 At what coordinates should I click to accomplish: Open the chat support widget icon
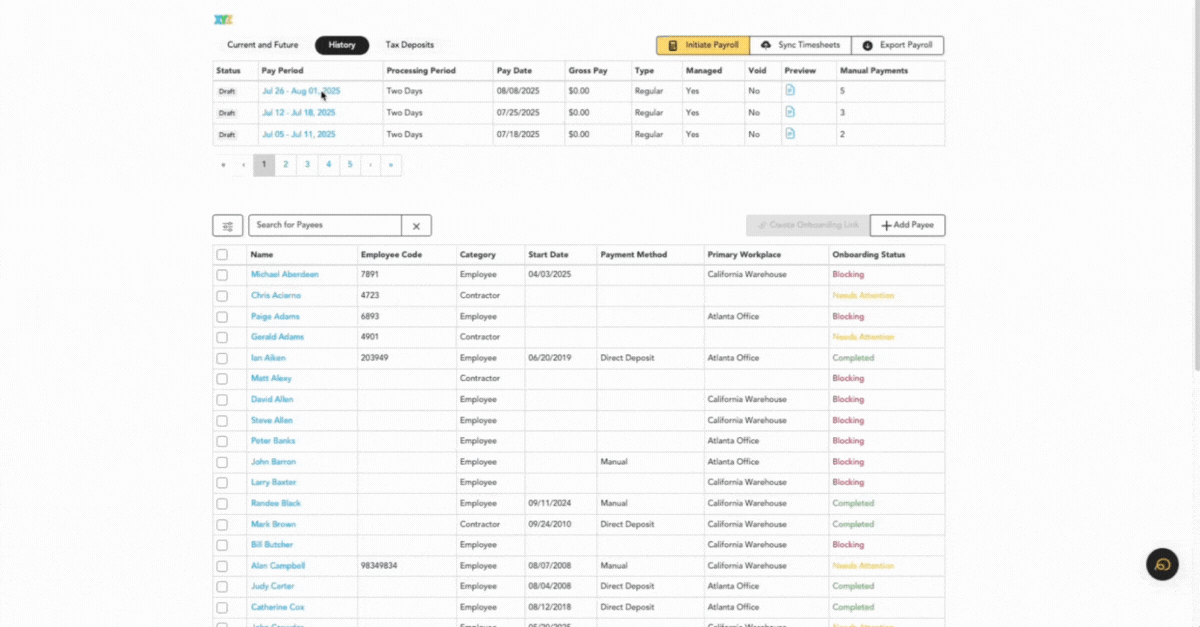tap(1162, 564)
